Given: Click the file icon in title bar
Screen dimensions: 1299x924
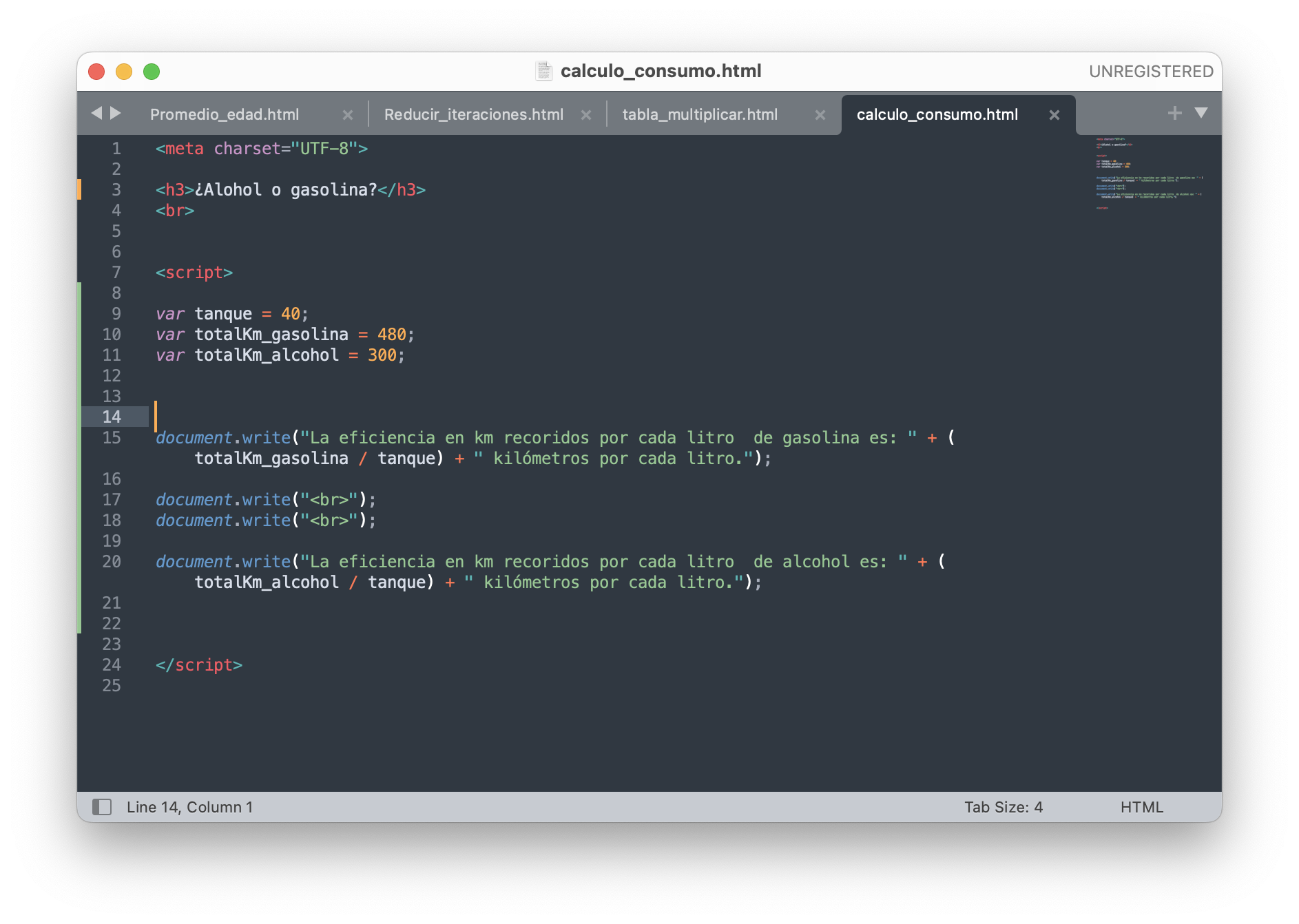Looking at the screenshot, I should point(544,71).
